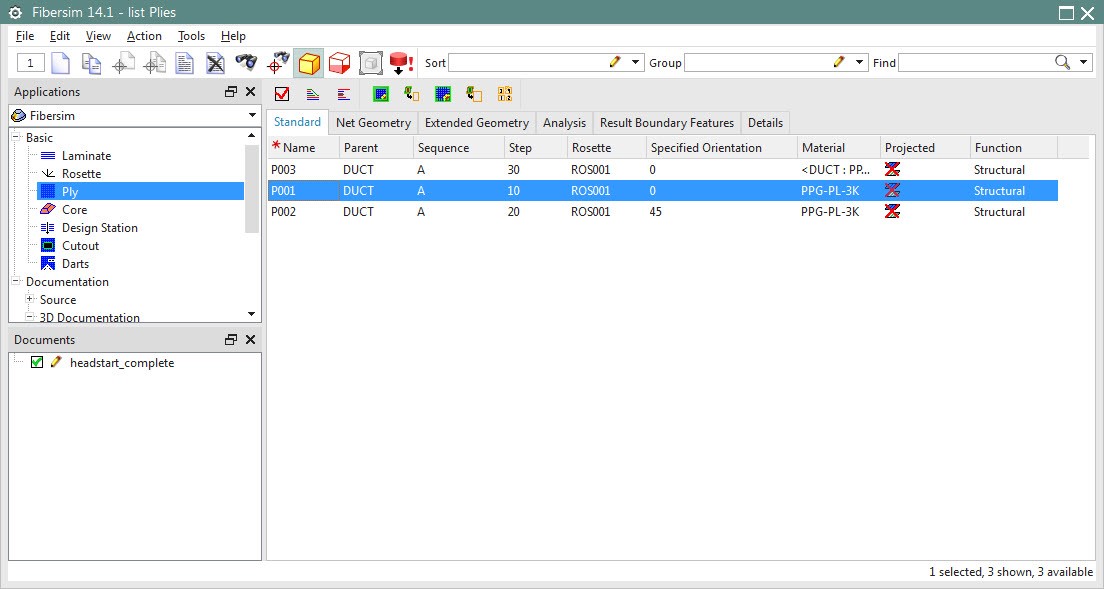Select the yellow solid cube display mode
The image size is (1104, 589).
pyautogui.click(x=309, y=62)
